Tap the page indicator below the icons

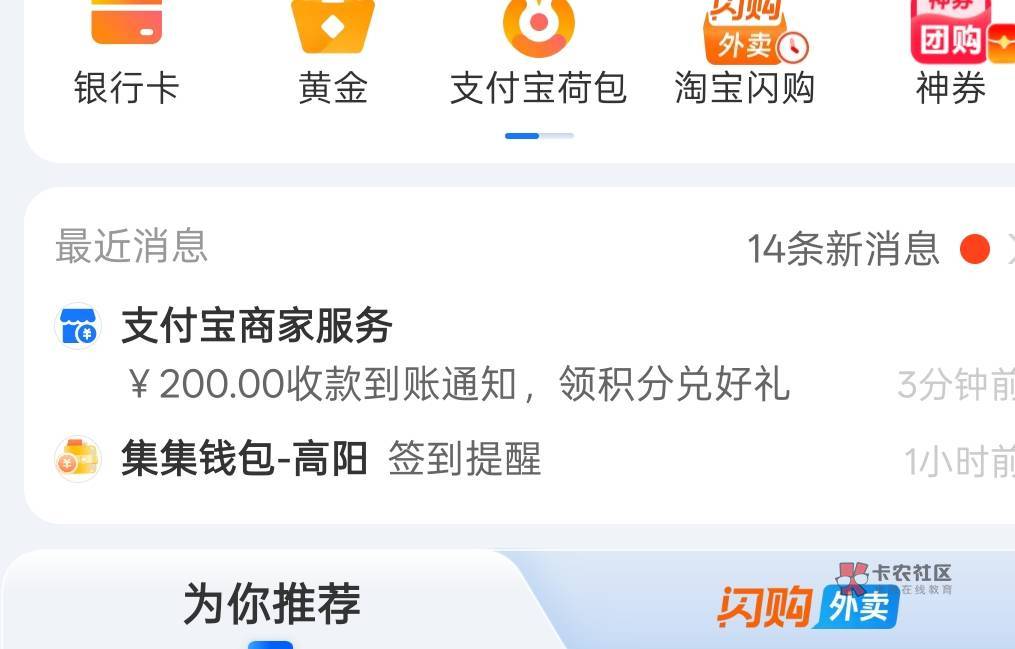point(539,136)
